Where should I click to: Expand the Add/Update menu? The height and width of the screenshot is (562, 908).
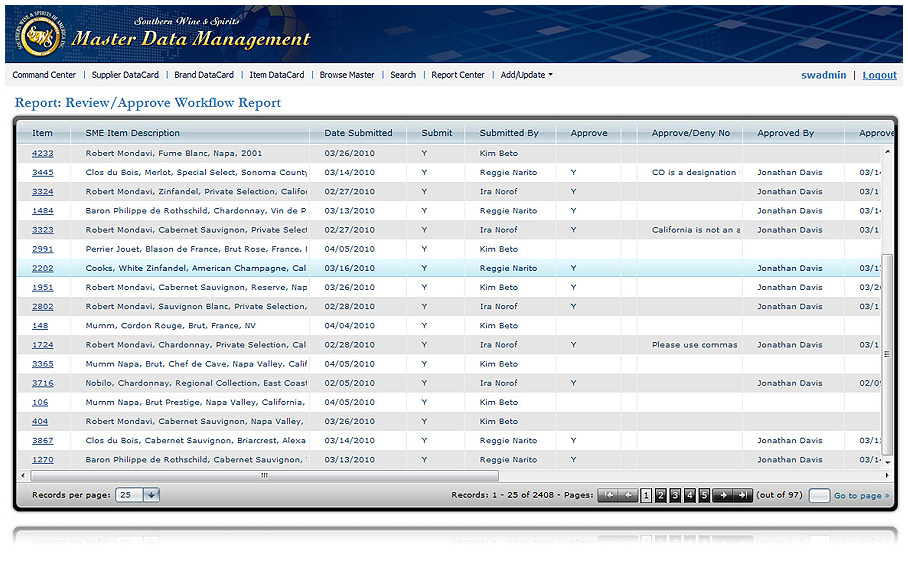(x=526, y=75)
